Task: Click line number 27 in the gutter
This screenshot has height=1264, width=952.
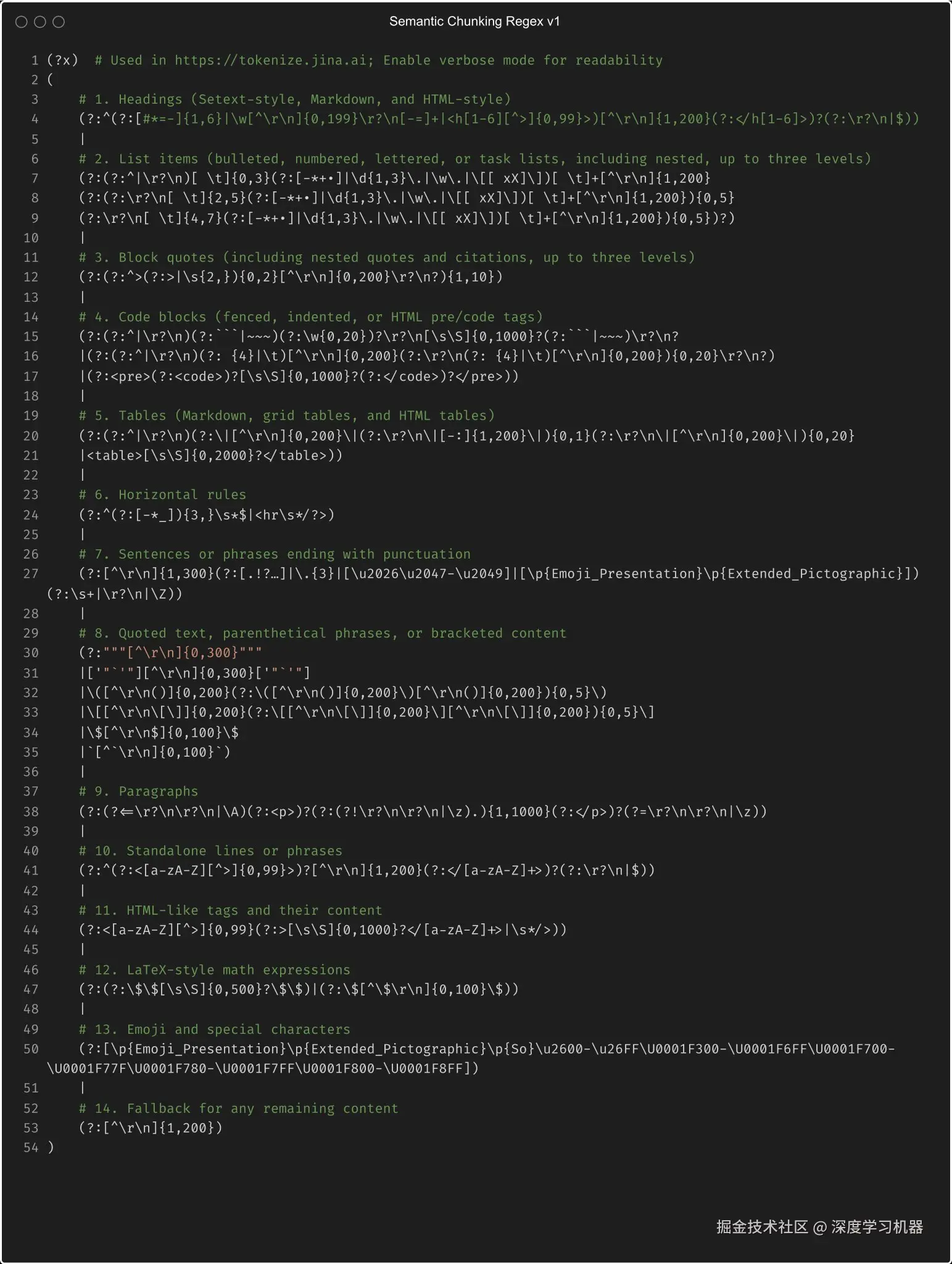Action: 31,574
